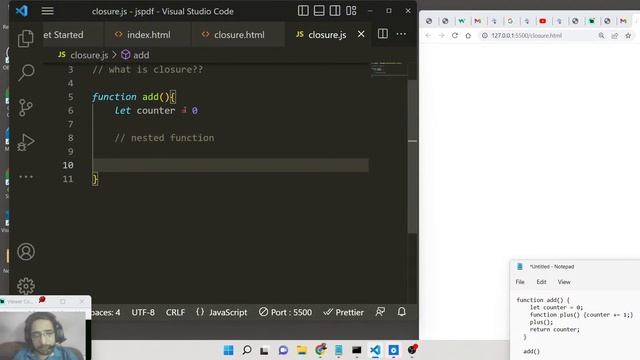Open the Run and Debug view
The height and width of the screenshot is (360, 640).
(x=26, y=142)
